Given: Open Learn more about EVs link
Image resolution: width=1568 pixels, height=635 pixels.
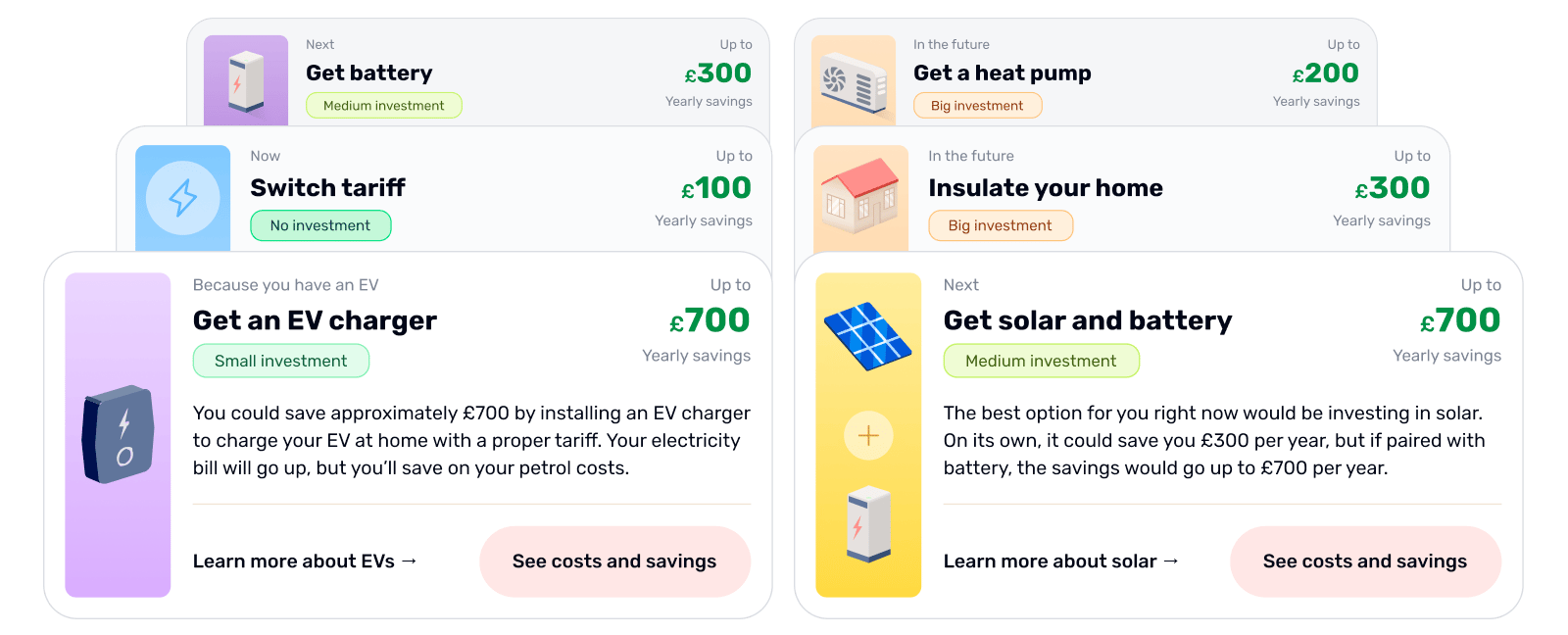Looking at the screenshot, I should point(305,562).
